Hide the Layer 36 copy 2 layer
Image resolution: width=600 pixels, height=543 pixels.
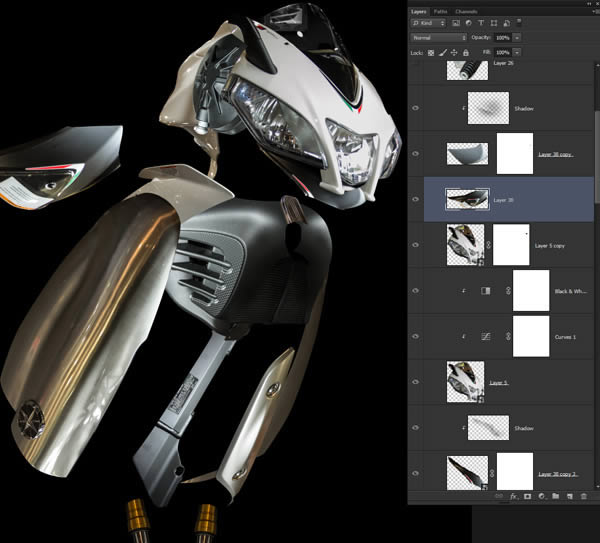pos(416,473)
